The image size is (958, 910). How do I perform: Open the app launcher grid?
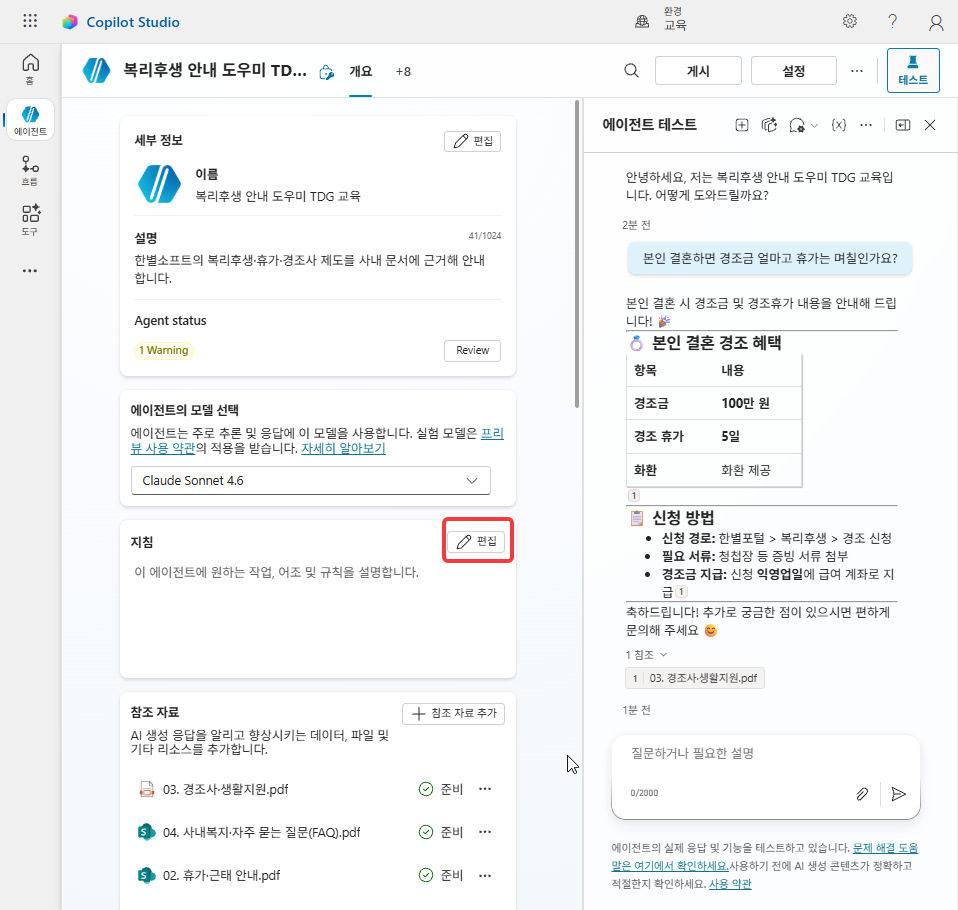(30, 21)
